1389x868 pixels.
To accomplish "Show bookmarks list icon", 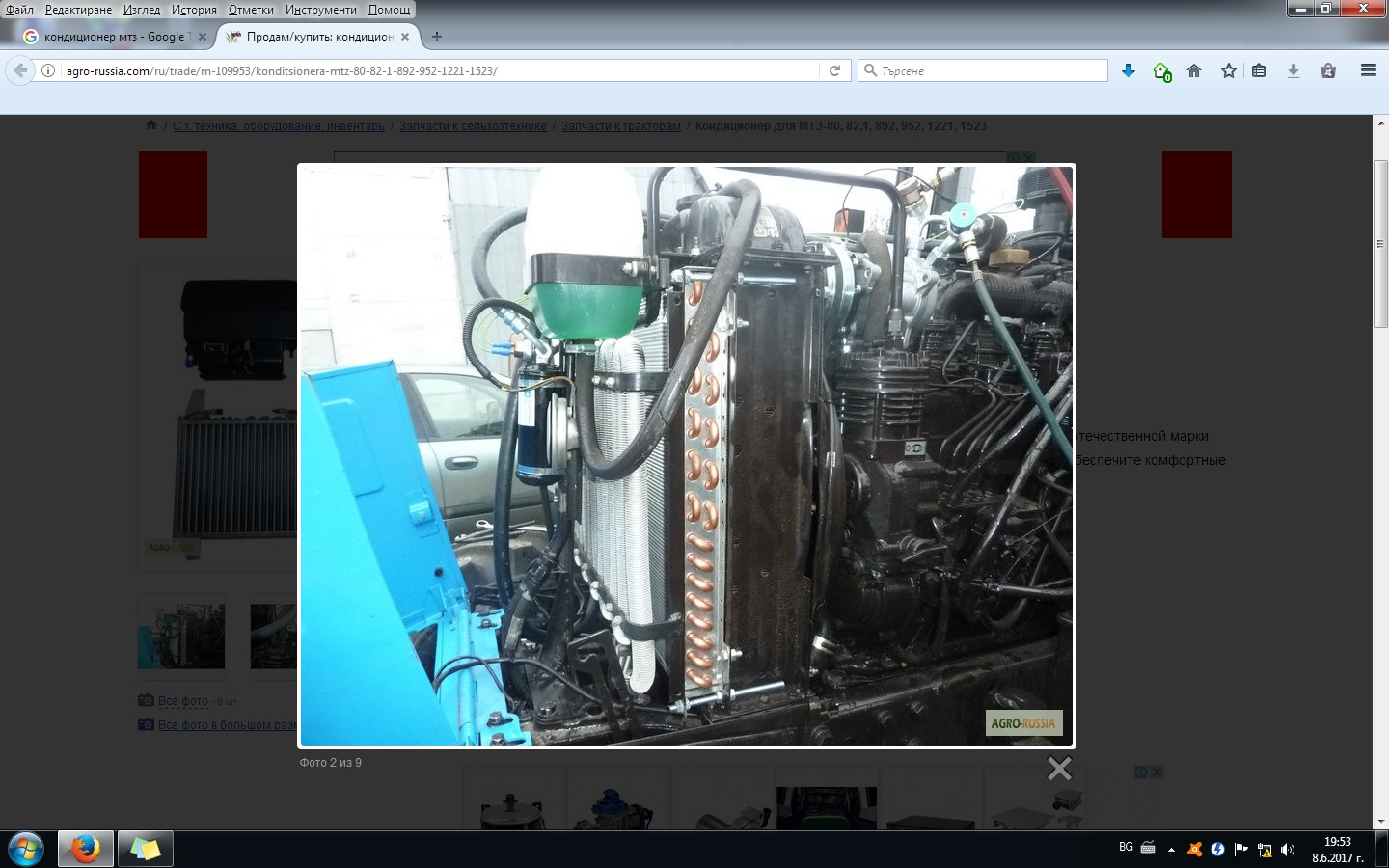I will 1259,70.
